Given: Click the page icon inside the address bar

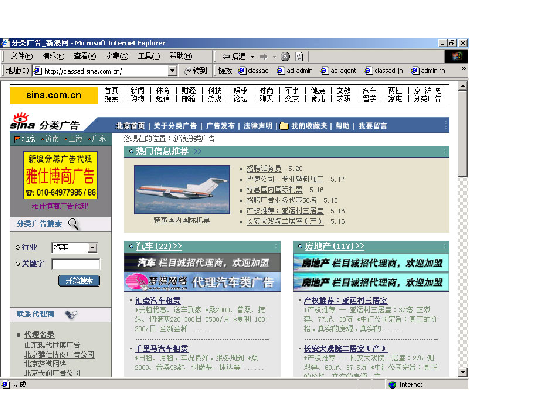Looking at the screenshot, I should (38, 71).
